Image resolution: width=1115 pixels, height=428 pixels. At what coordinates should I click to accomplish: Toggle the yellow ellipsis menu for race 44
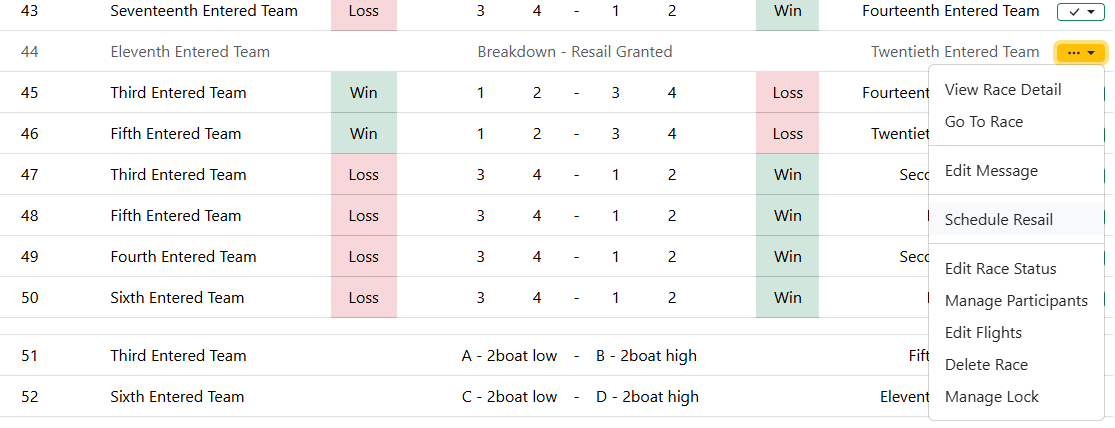pyautogui.click(x=1080, y=53)
